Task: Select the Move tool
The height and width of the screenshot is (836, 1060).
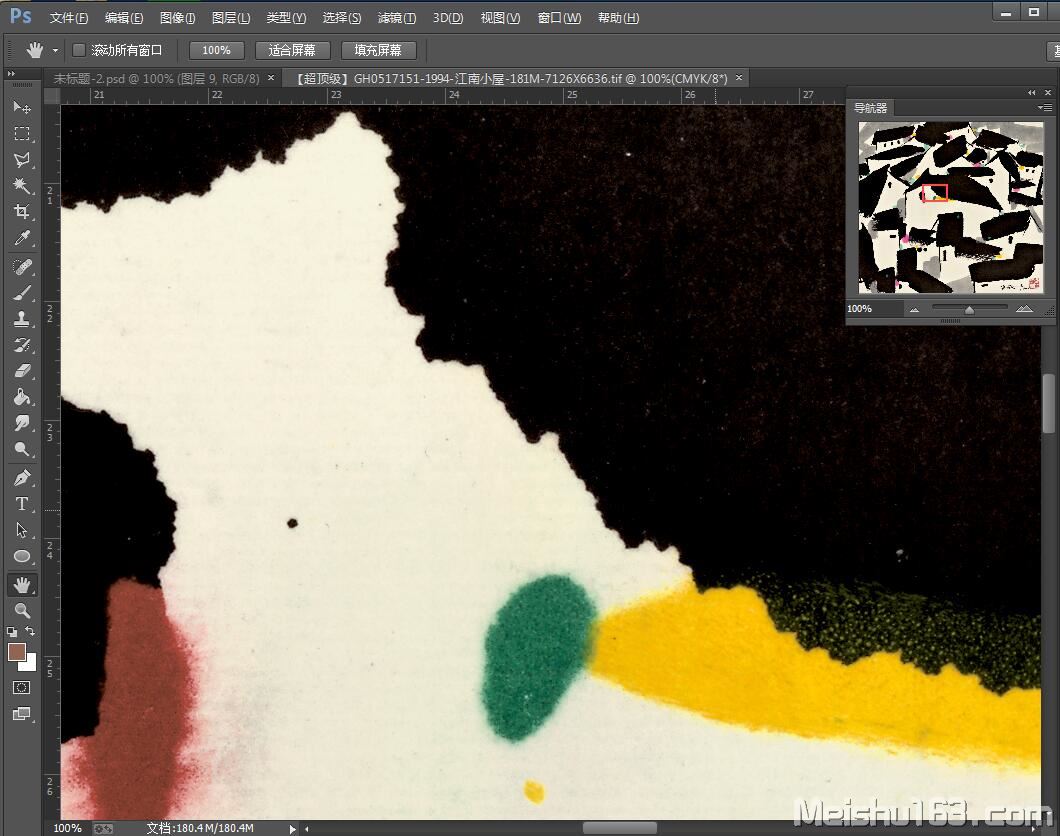Action: (22, 107)
